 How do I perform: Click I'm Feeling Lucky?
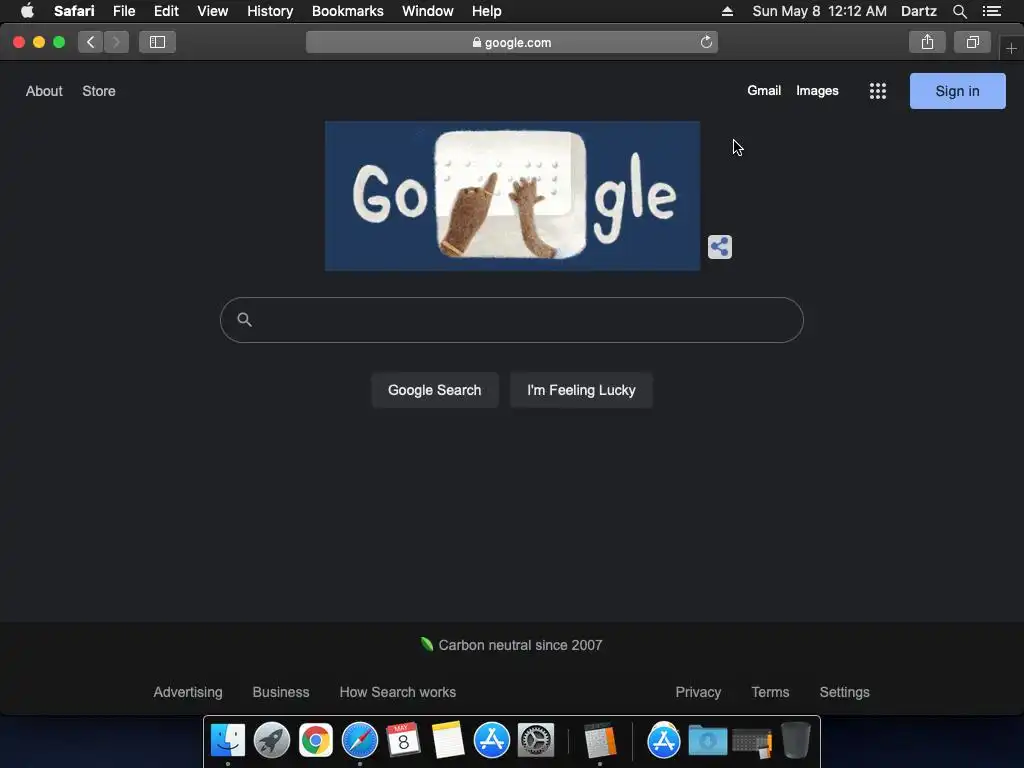click(581, 390)
